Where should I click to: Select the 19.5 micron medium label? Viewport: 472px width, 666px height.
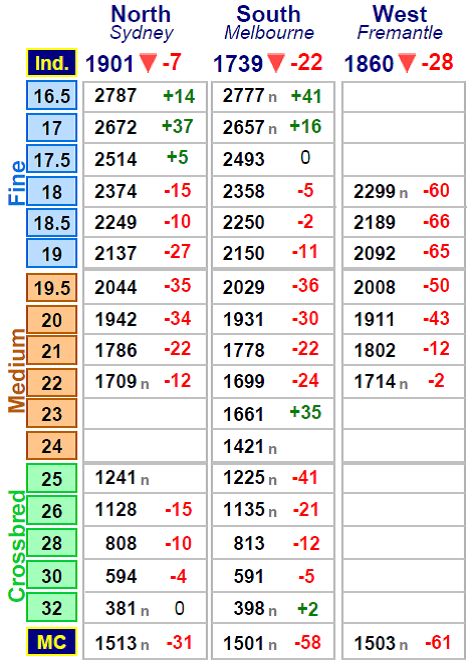point(51,288)
